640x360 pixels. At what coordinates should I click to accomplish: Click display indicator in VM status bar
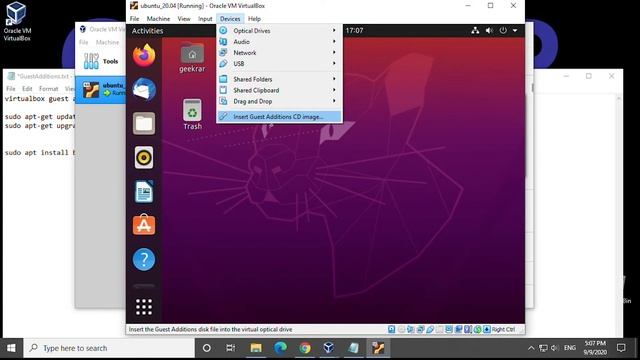449,329
